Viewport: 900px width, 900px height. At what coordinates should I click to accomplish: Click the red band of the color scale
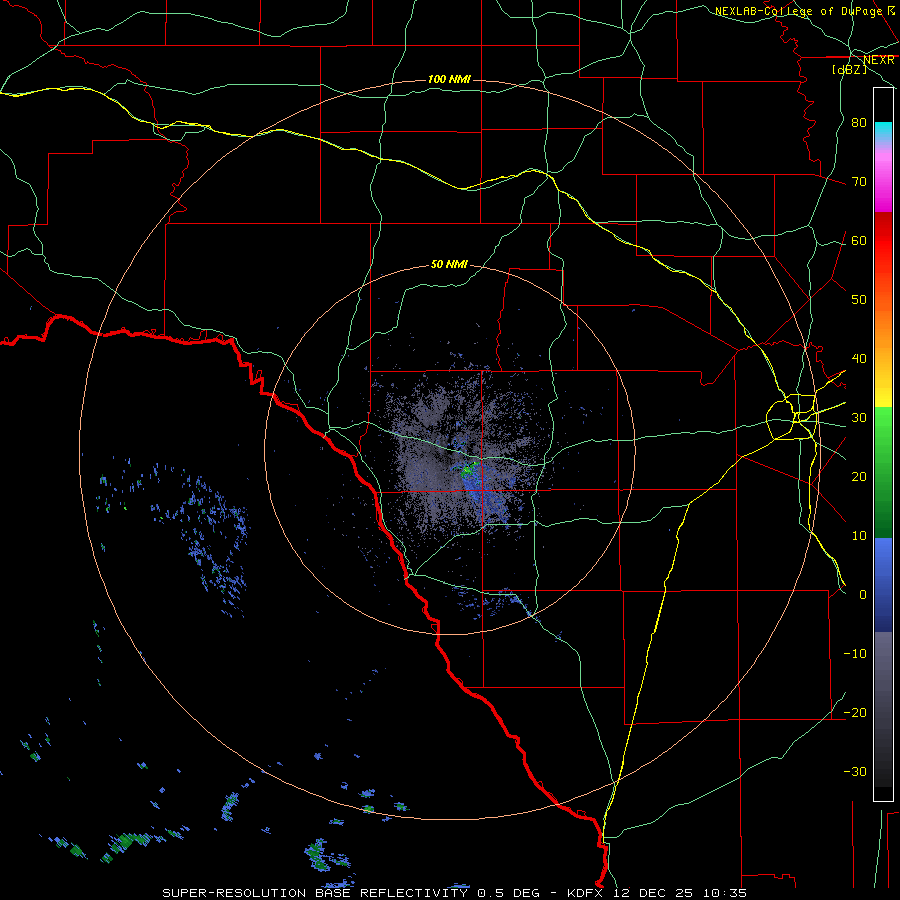[883, 241]
